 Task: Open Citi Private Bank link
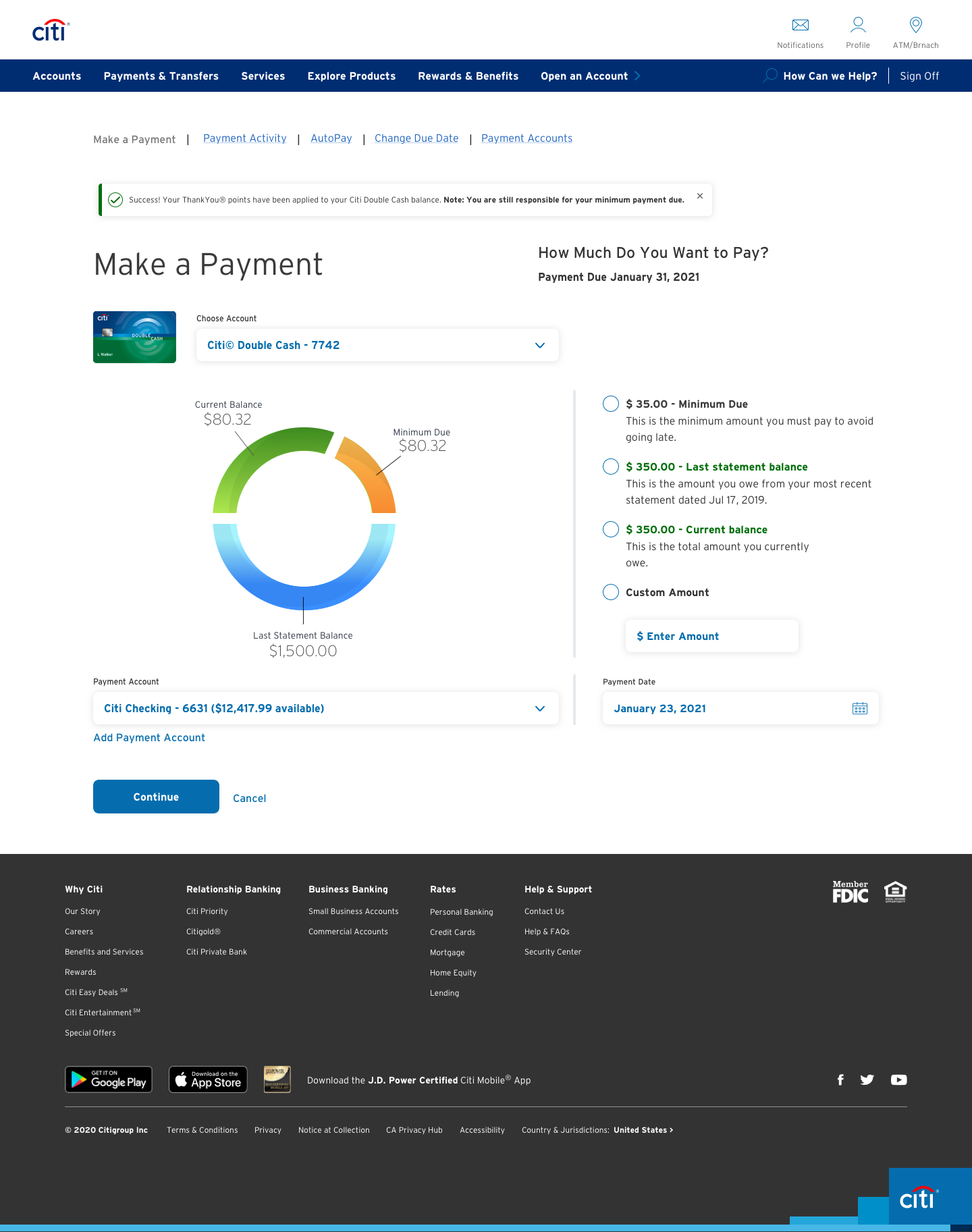[217, 952]
